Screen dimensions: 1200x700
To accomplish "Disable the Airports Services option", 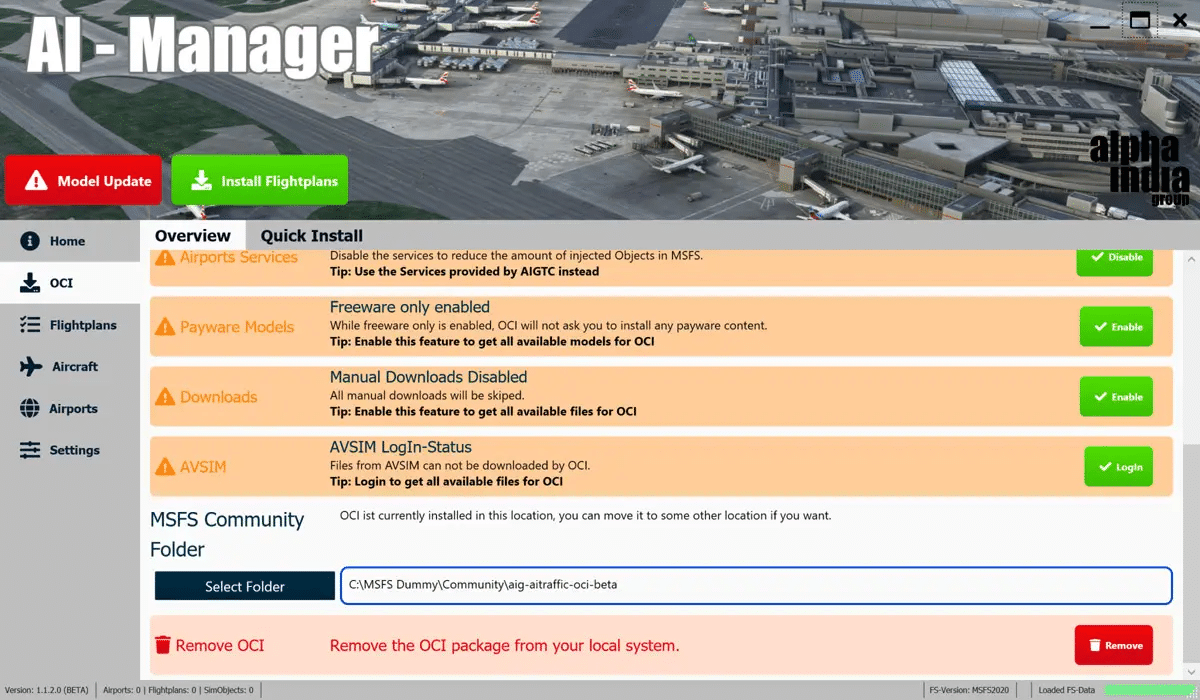I will pyautogui.click(x=1115, y=258).
